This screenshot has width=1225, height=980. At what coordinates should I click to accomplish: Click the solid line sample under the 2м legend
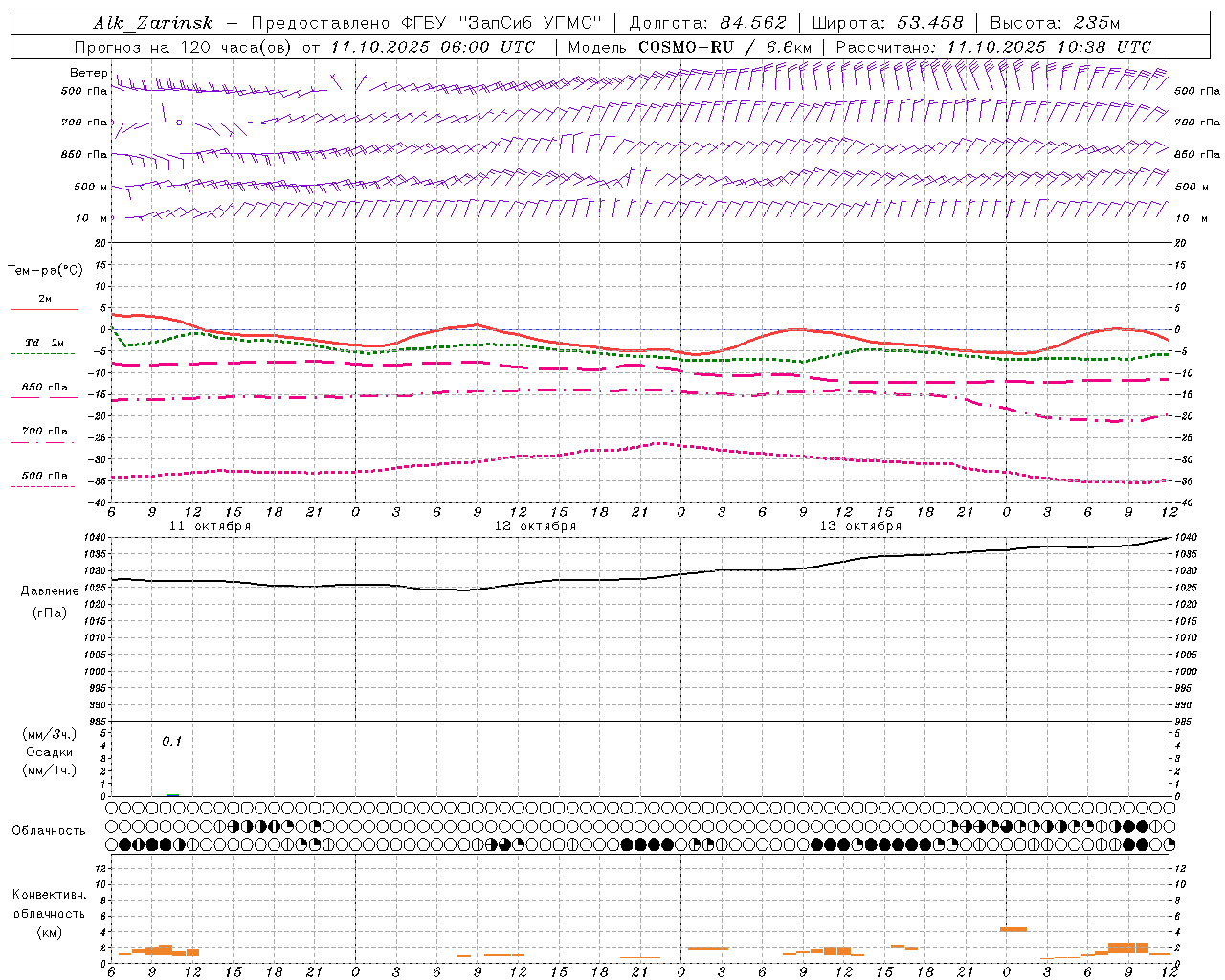44,310
